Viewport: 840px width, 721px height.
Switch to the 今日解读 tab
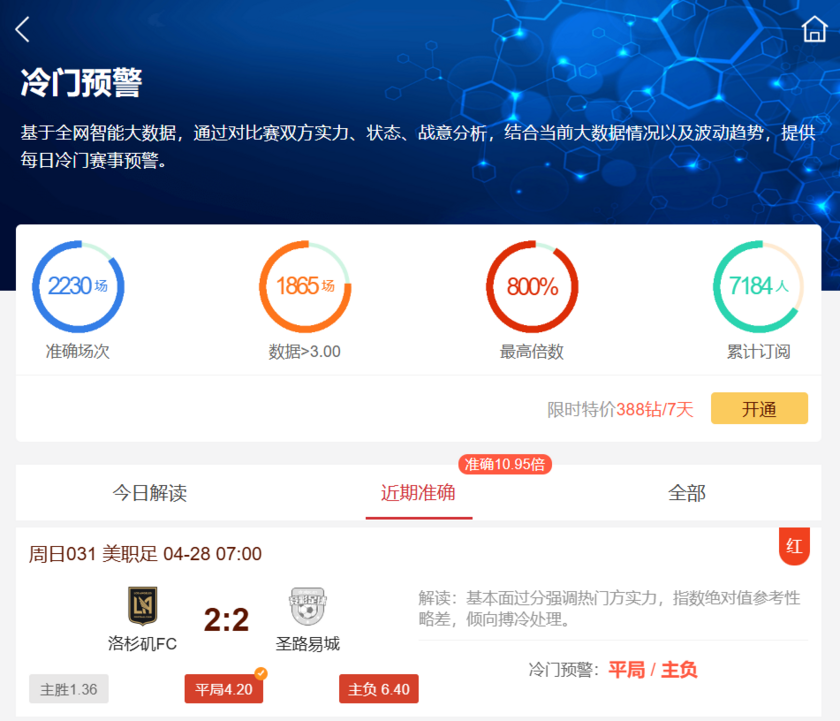149,493
